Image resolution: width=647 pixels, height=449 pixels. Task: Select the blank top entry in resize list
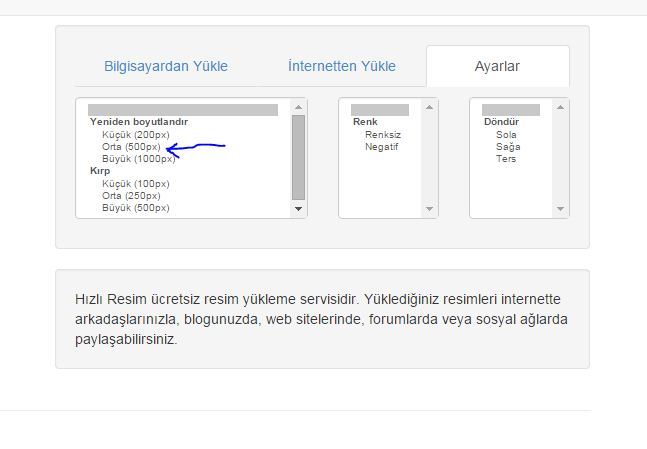(x=183, y=110)
